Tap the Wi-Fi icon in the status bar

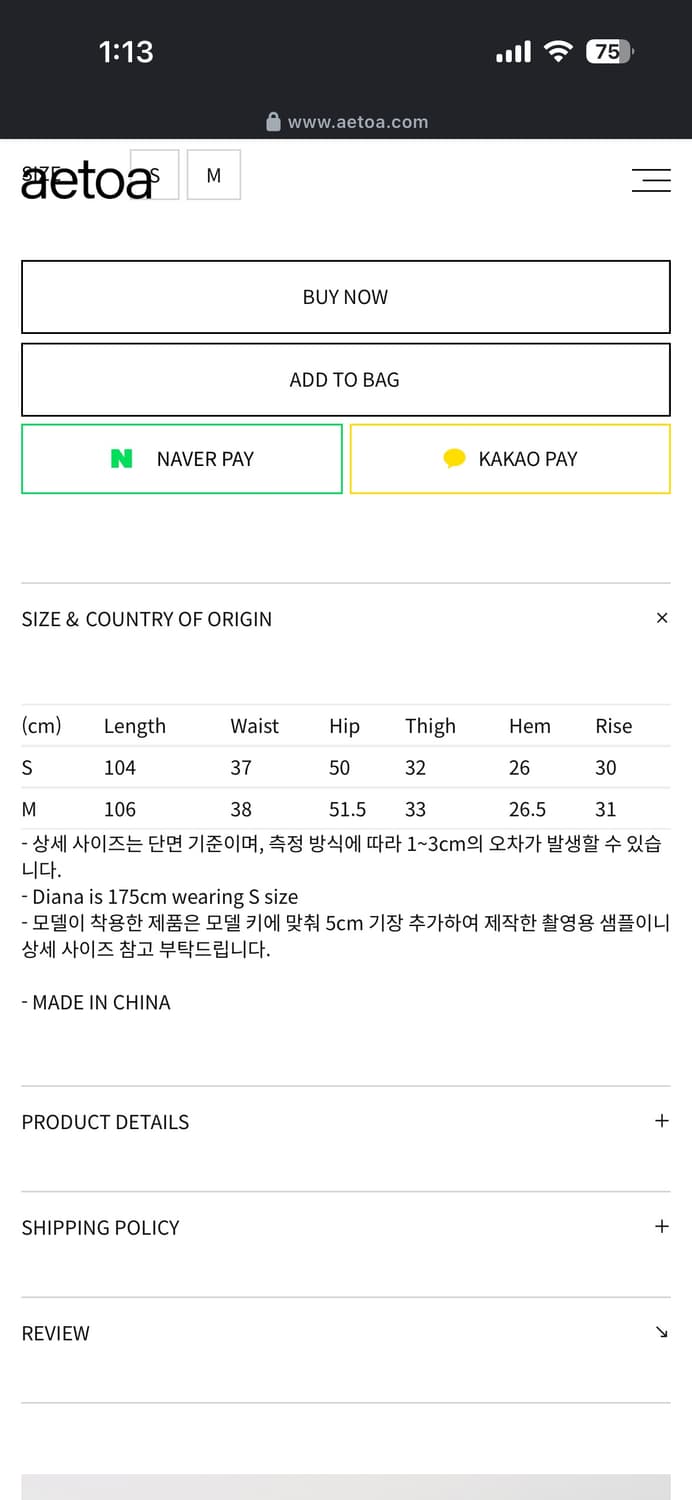tap(558, 50)
